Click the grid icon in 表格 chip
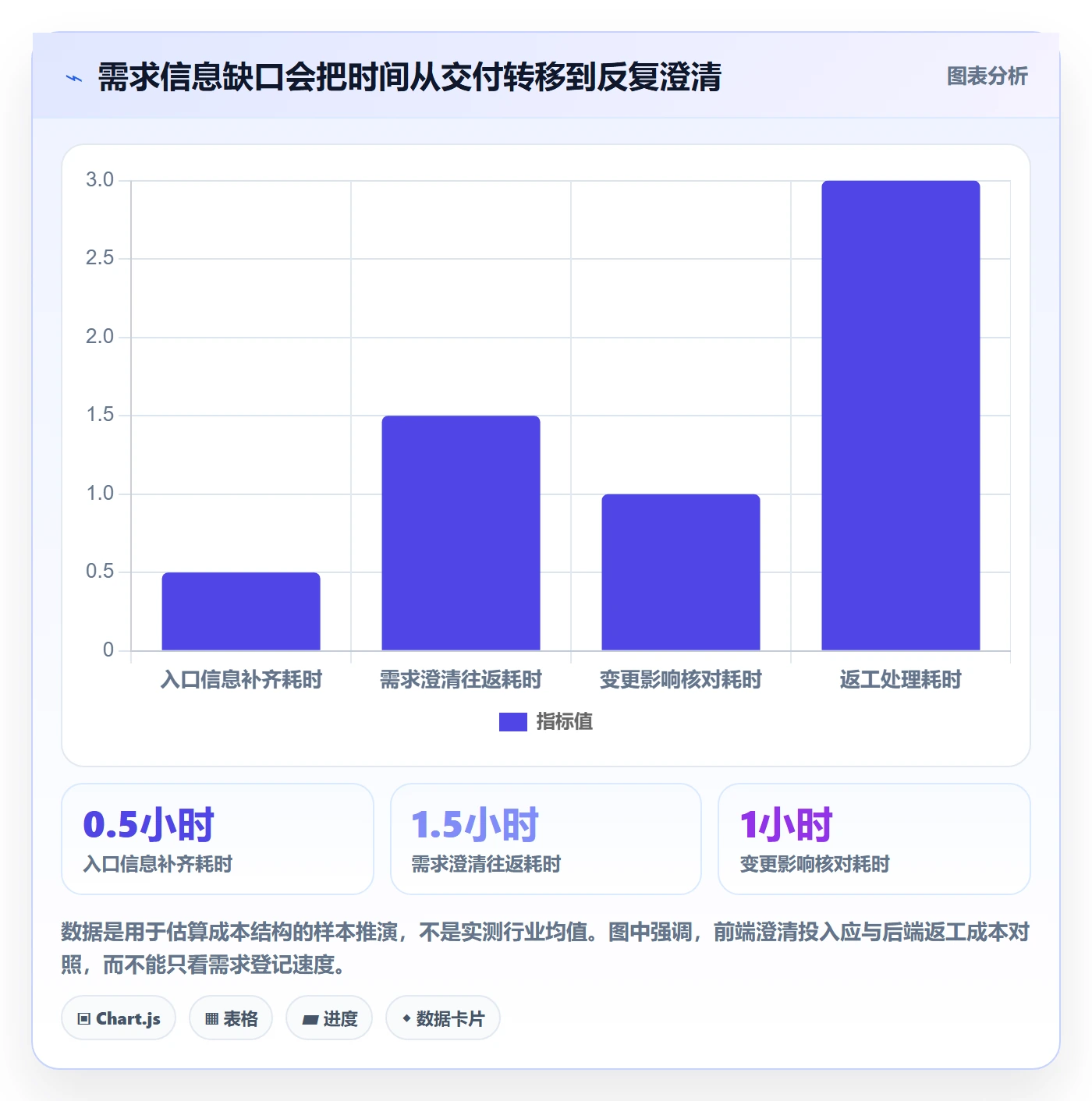Screen dimensions: 1092x1101 point(212,1019)
